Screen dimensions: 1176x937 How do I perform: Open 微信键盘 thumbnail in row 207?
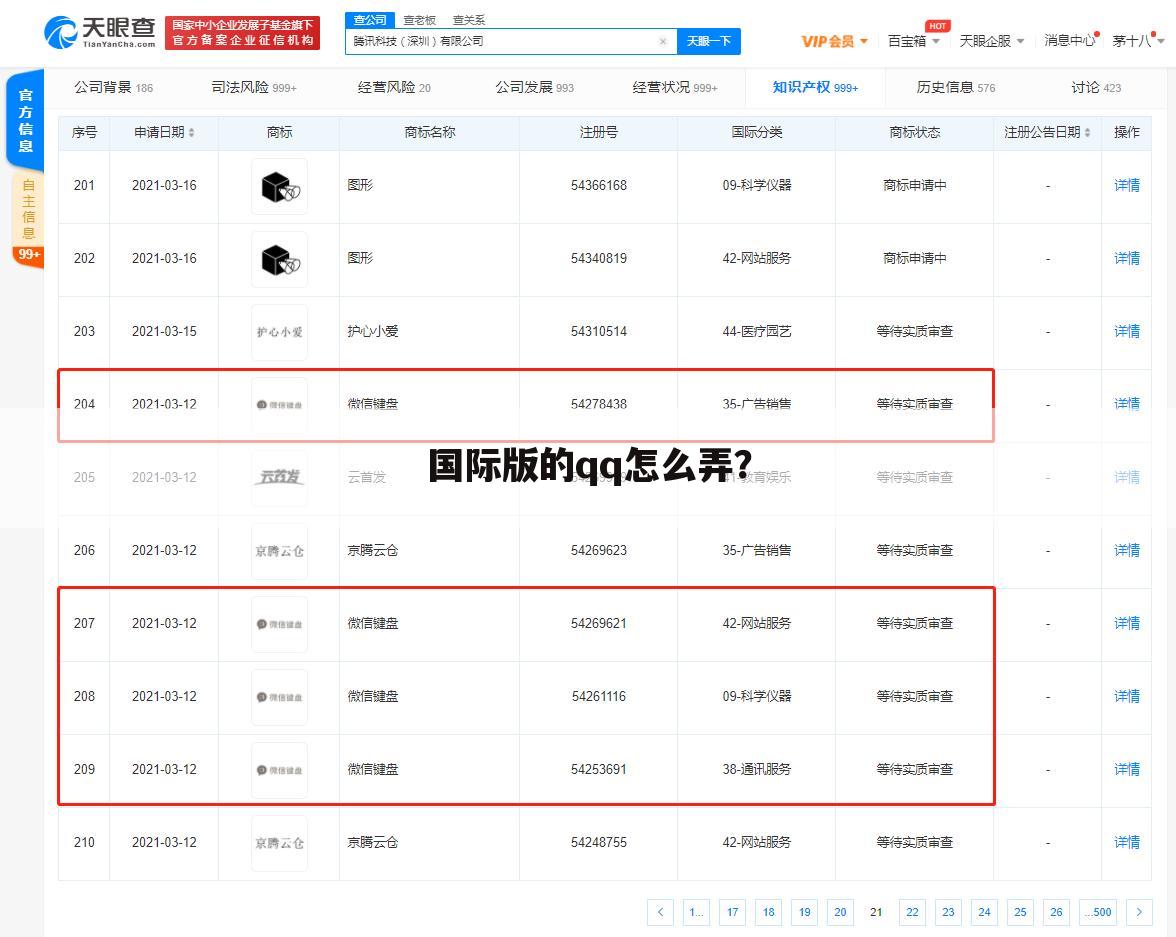[x=280, y=624]
